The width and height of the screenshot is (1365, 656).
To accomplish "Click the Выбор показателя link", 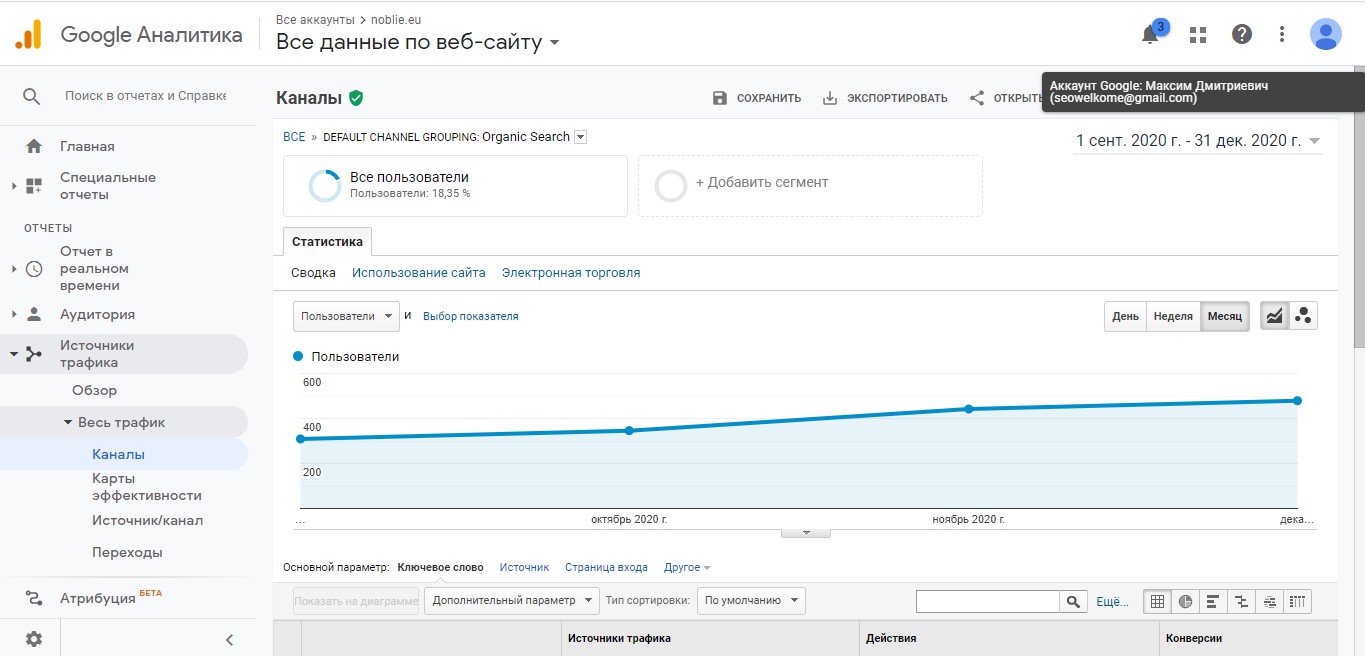I will coord(470,316).
